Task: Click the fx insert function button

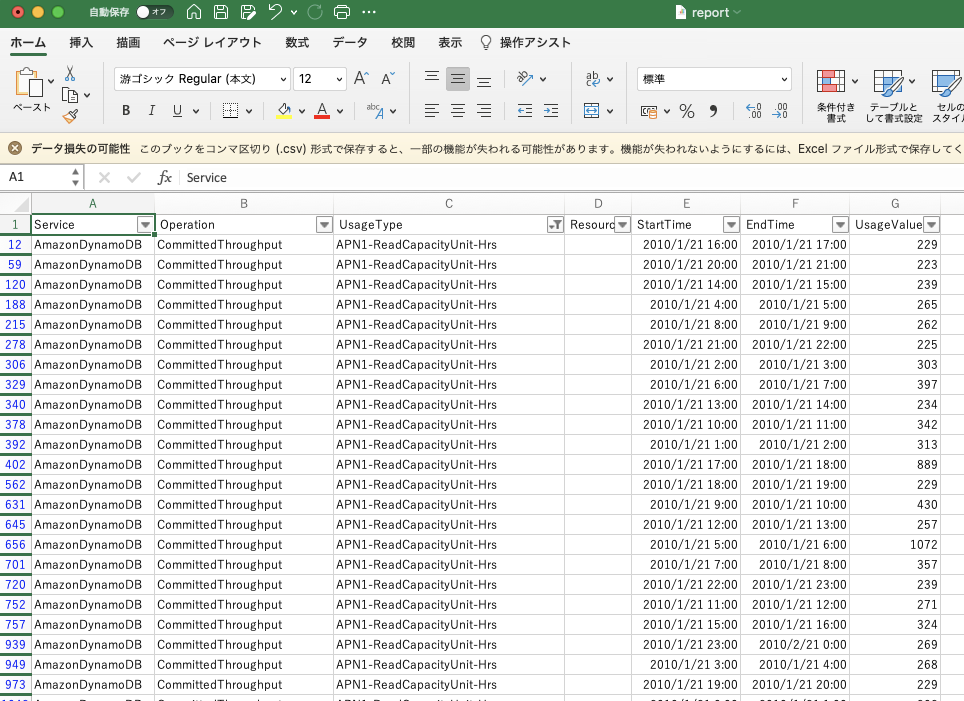Action: (164, 178)
